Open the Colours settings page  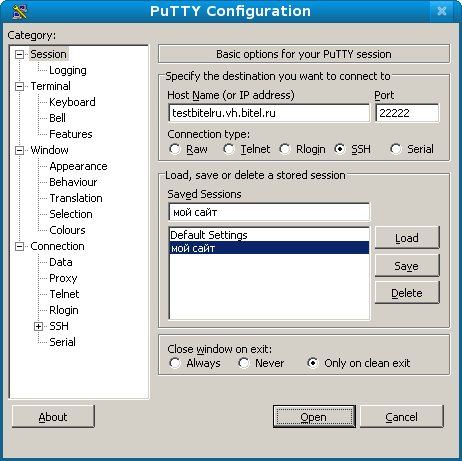point(67,230)
